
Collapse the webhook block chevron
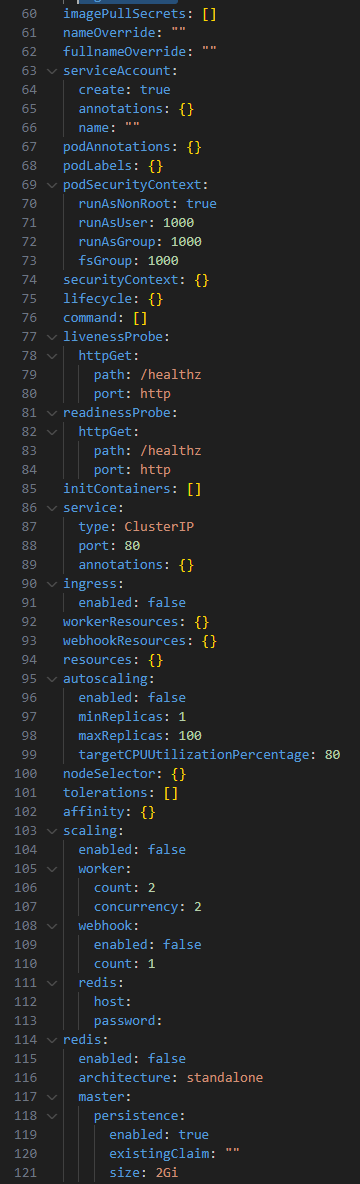click(51, 925)
